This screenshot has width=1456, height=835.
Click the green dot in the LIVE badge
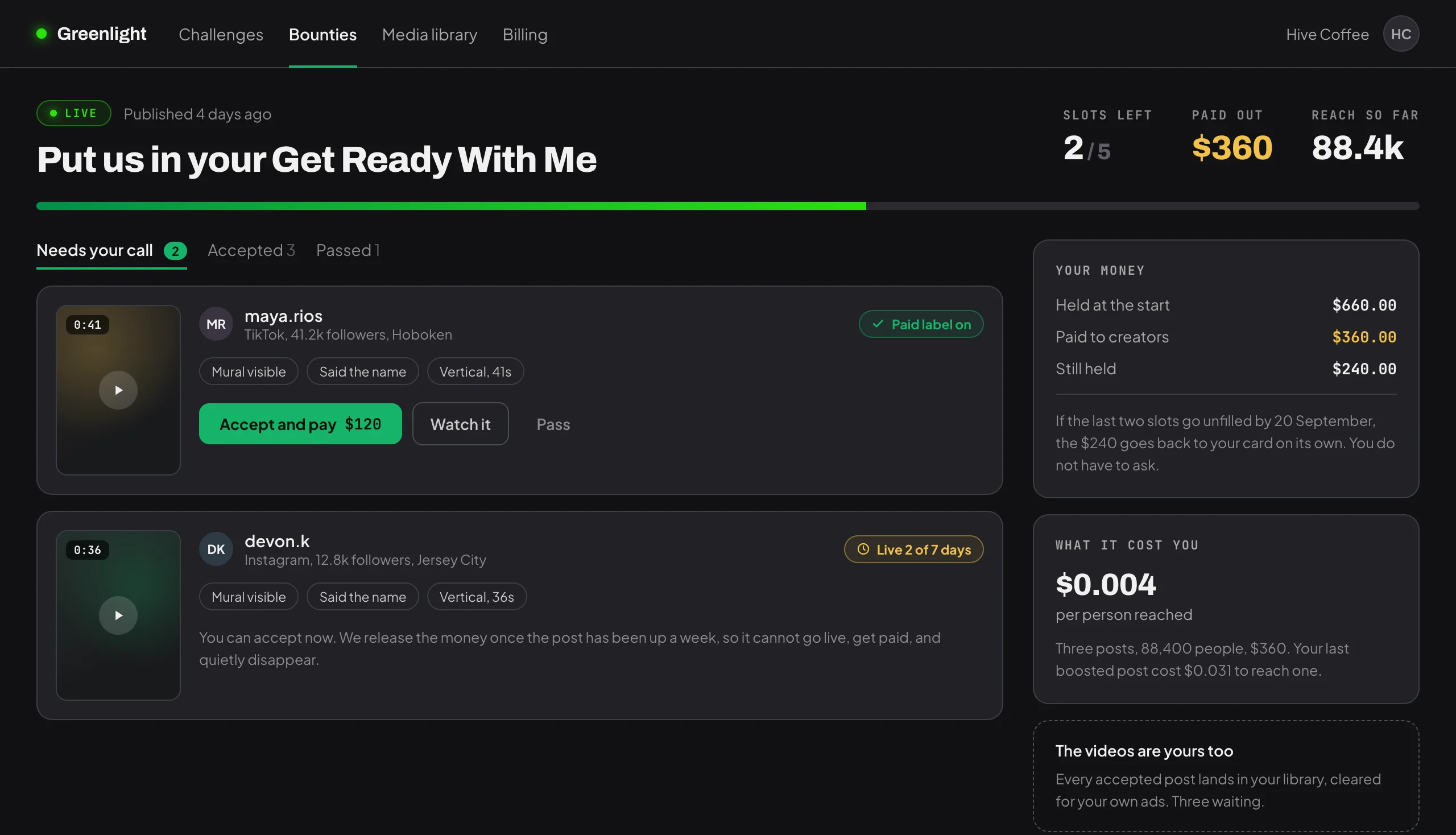pyautogui.click(x=53, y=113)
